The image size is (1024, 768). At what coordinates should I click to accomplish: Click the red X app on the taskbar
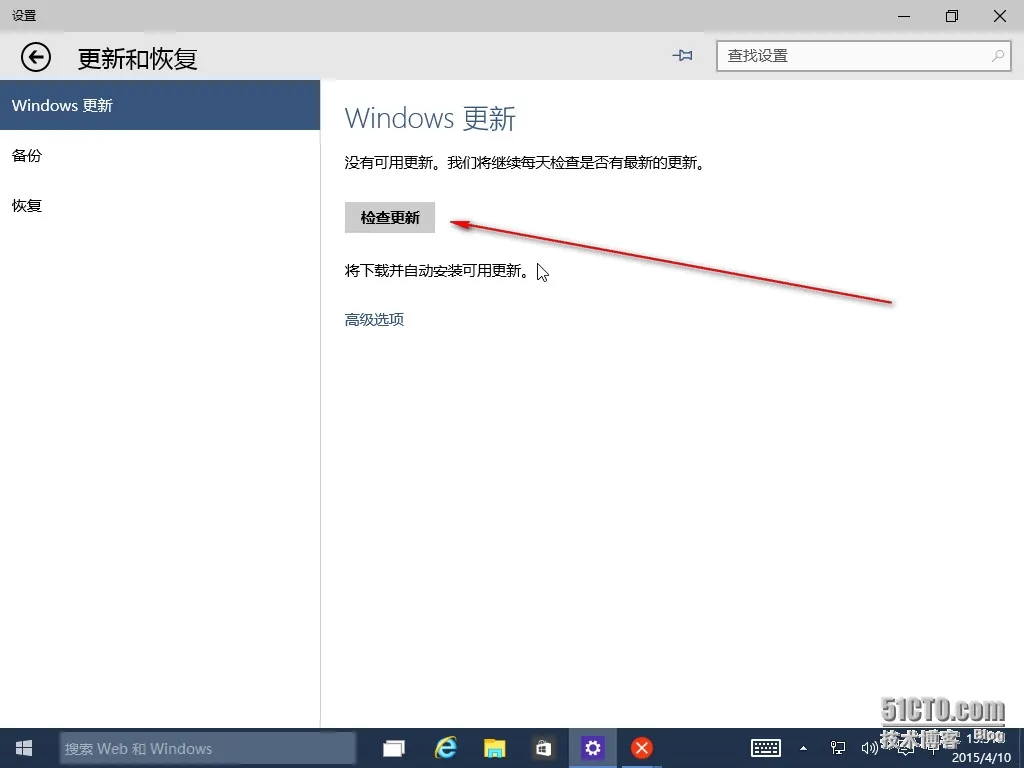[642, 748]
